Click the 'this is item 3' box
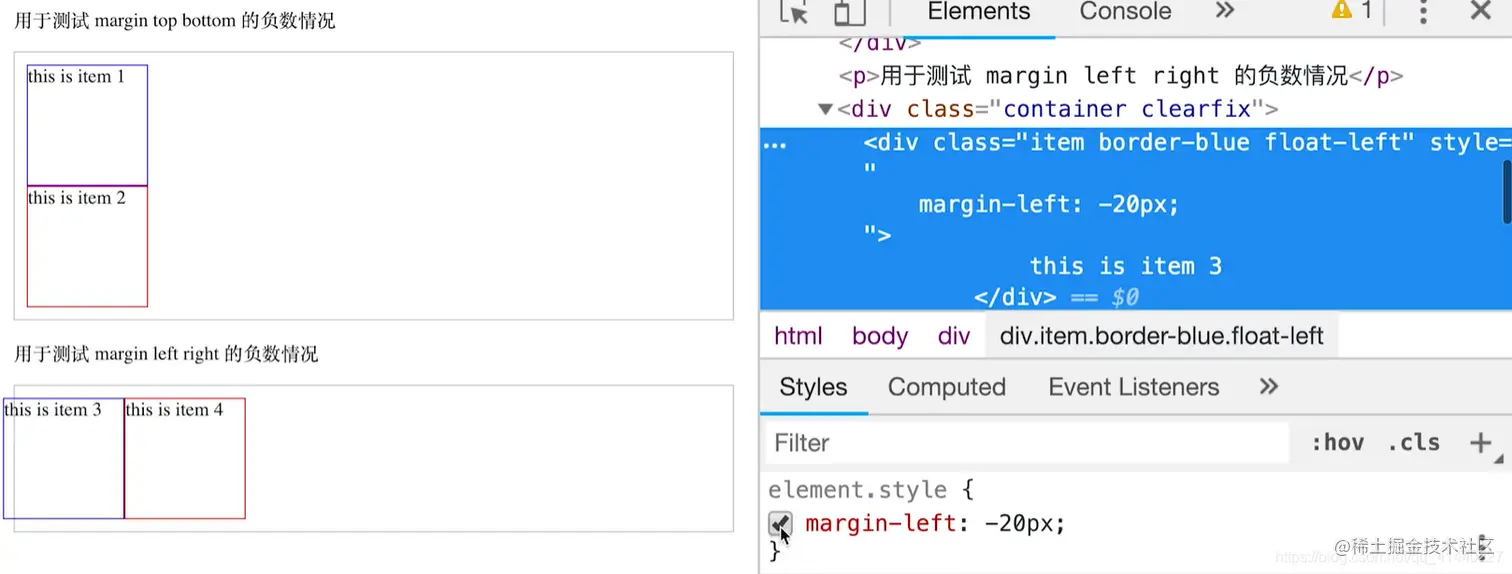 click(x=63, y=458)
